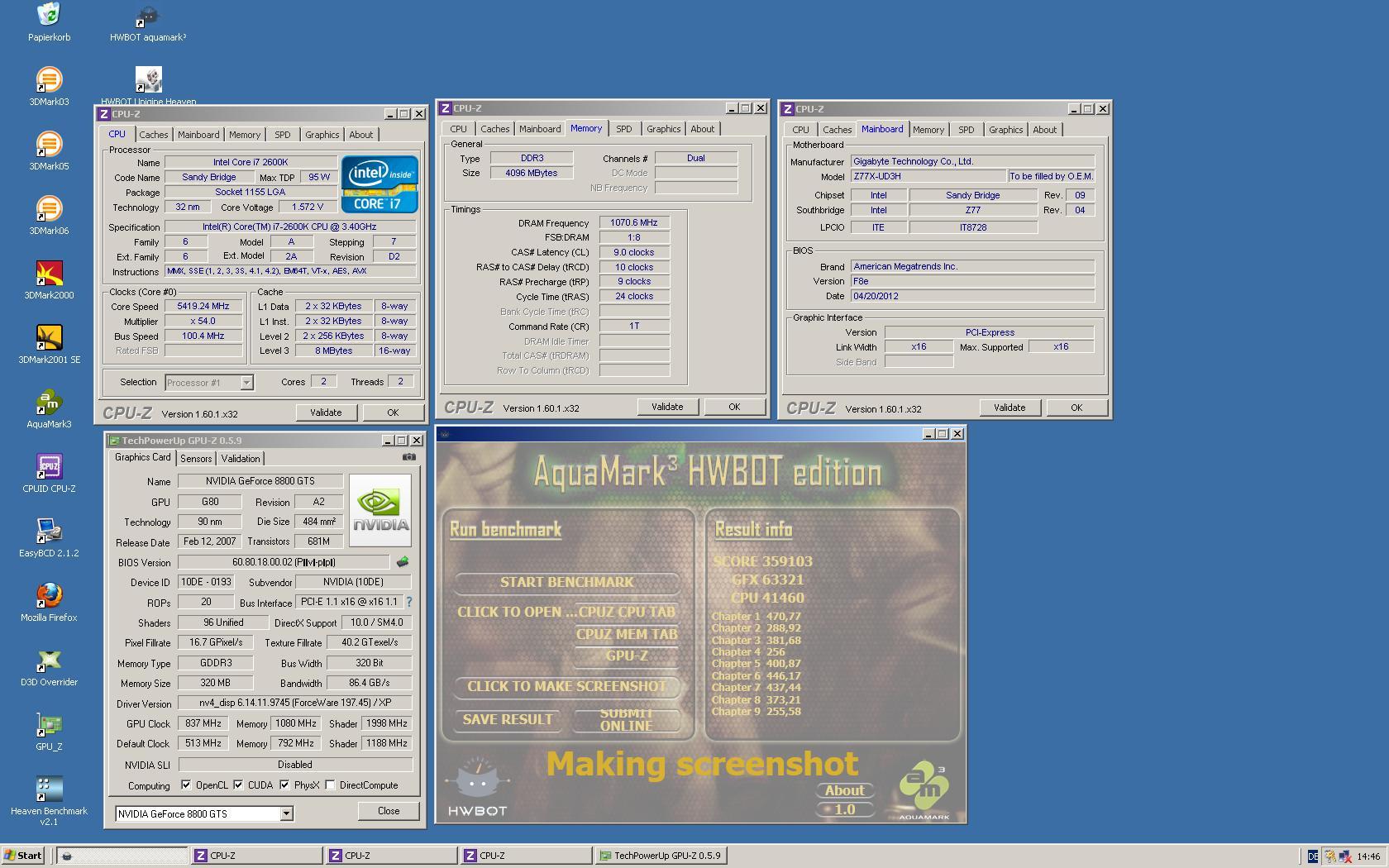1389x868 pixels.
Task: Click the NVIDIA logo in GPU-Z
Action: 380,510
